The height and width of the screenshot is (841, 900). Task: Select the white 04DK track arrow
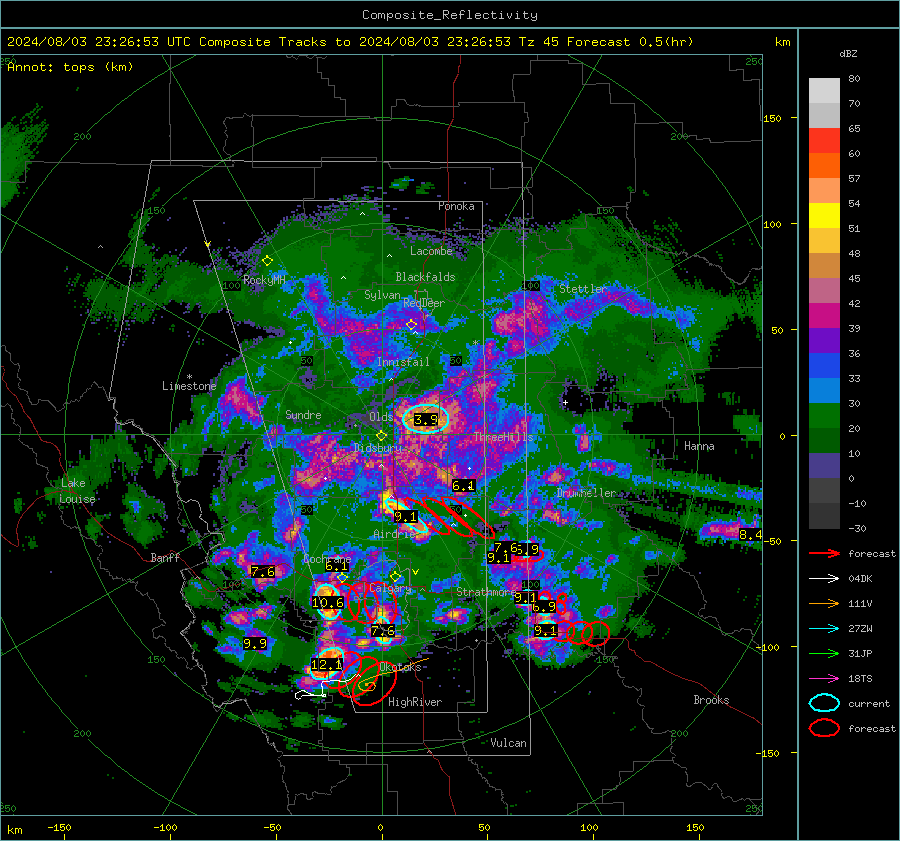point(824,579)
